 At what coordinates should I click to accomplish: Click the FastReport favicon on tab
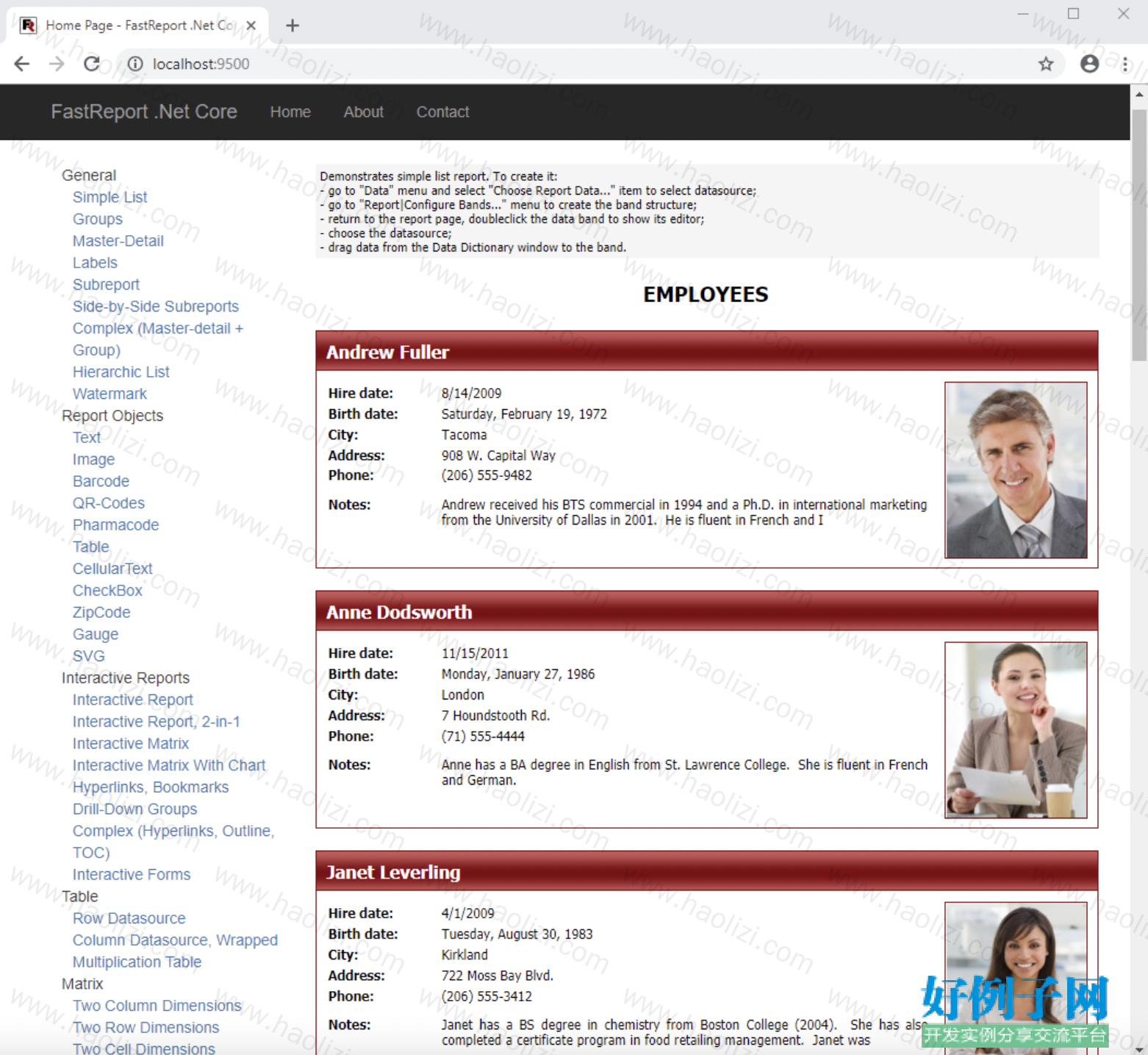[29, 25]
